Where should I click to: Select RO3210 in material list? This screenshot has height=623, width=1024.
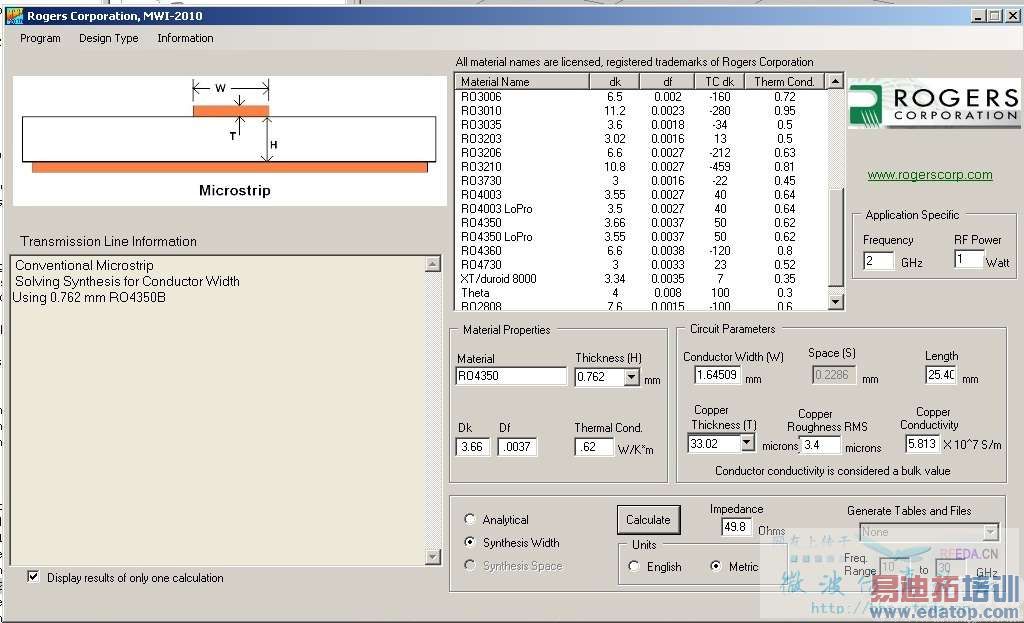481,167
